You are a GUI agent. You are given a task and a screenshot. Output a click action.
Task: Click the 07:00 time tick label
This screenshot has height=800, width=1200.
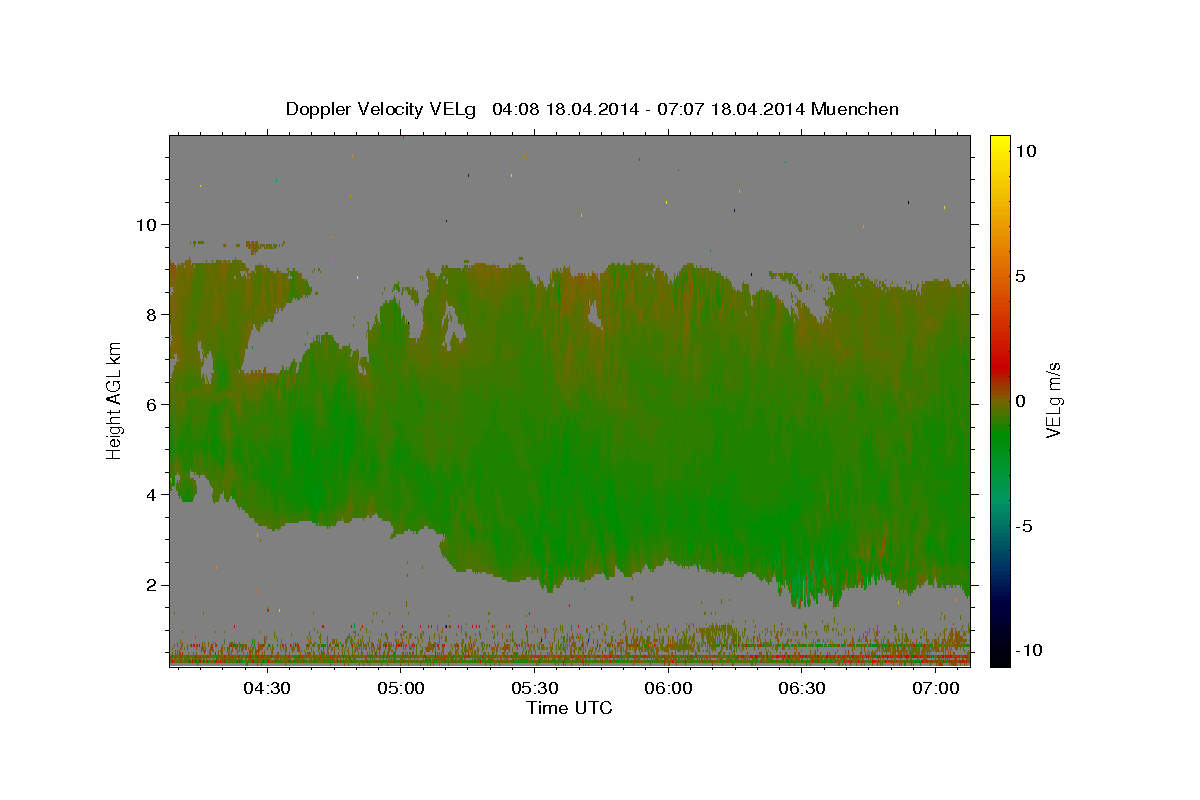point(935,689)
